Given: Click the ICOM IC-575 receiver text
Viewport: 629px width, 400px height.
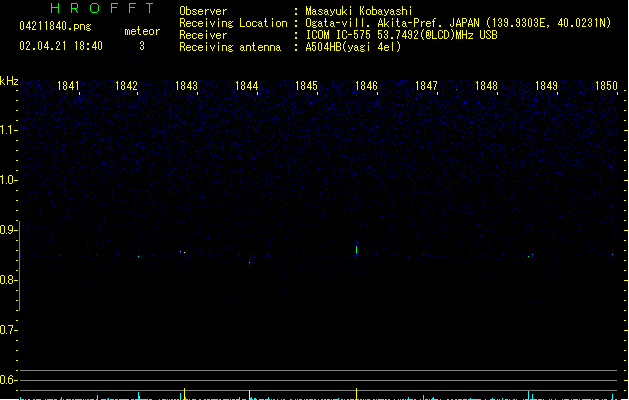Looking at the screenshot, I should tap(401, 35).
